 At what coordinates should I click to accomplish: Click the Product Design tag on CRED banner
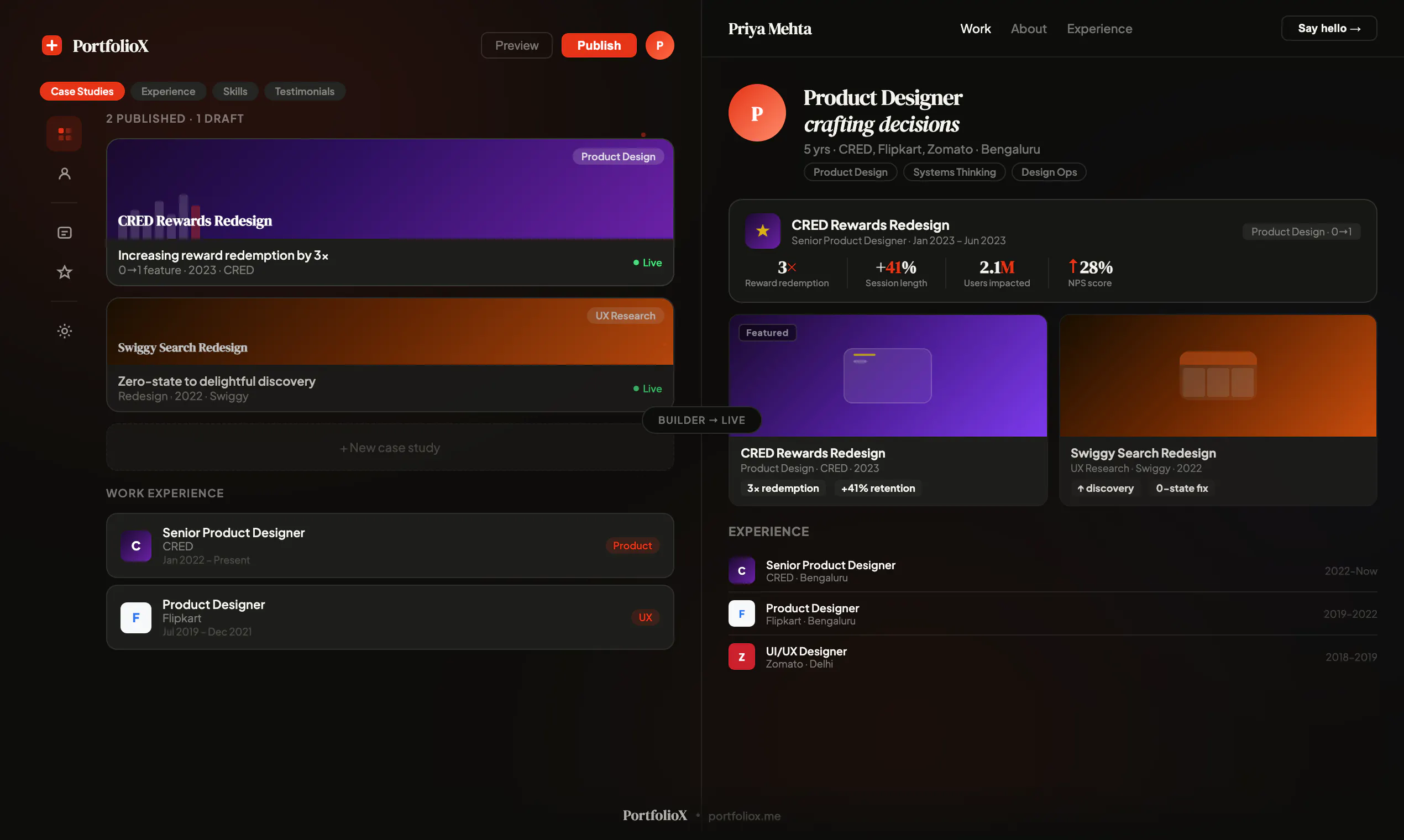(x=618, y=157)
